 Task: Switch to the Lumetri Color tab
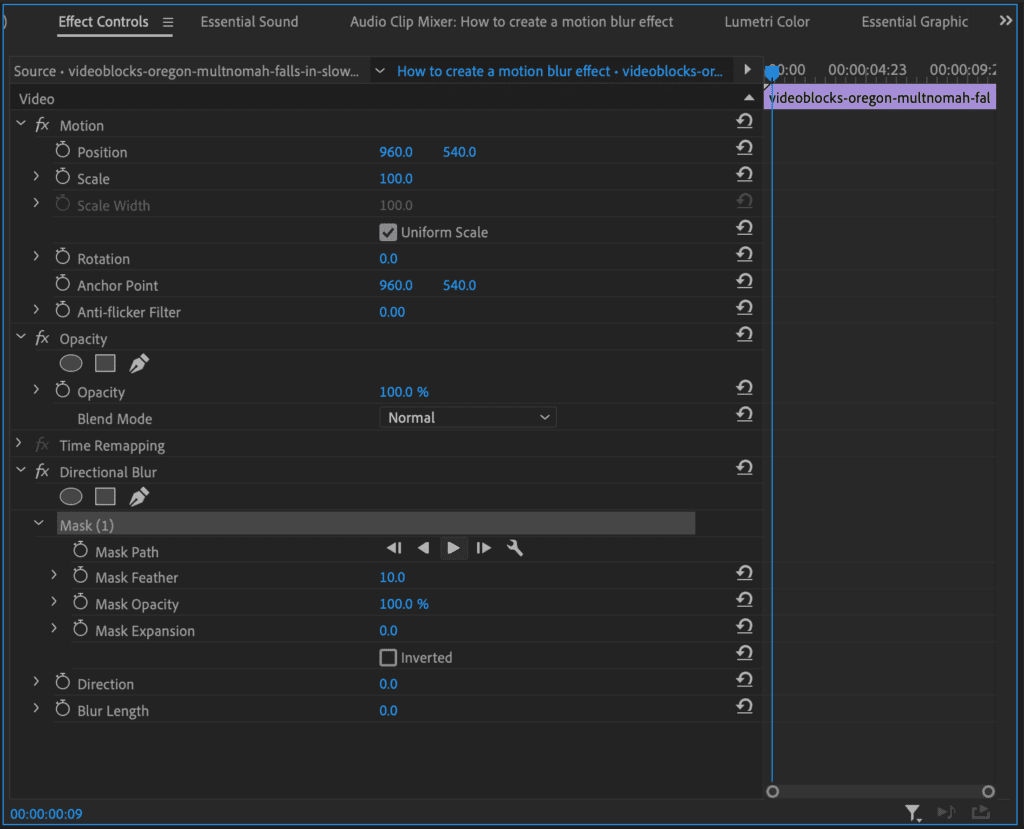tap(767, 22)
